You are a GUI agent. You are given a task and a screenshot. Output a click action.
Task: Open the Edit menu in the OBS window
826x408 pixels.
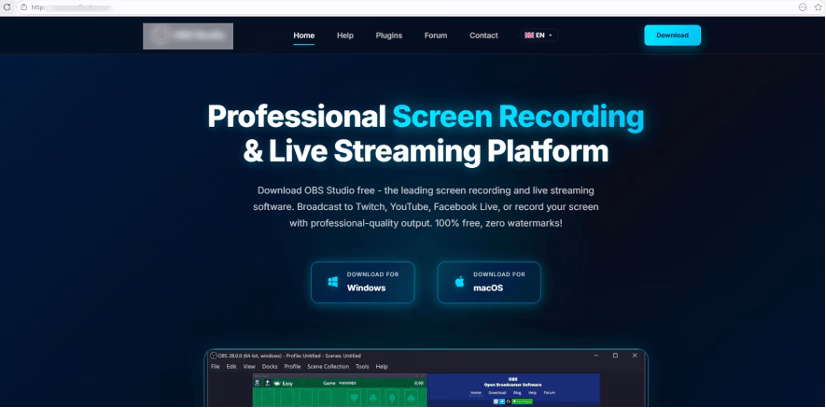(x=231, y=366)
